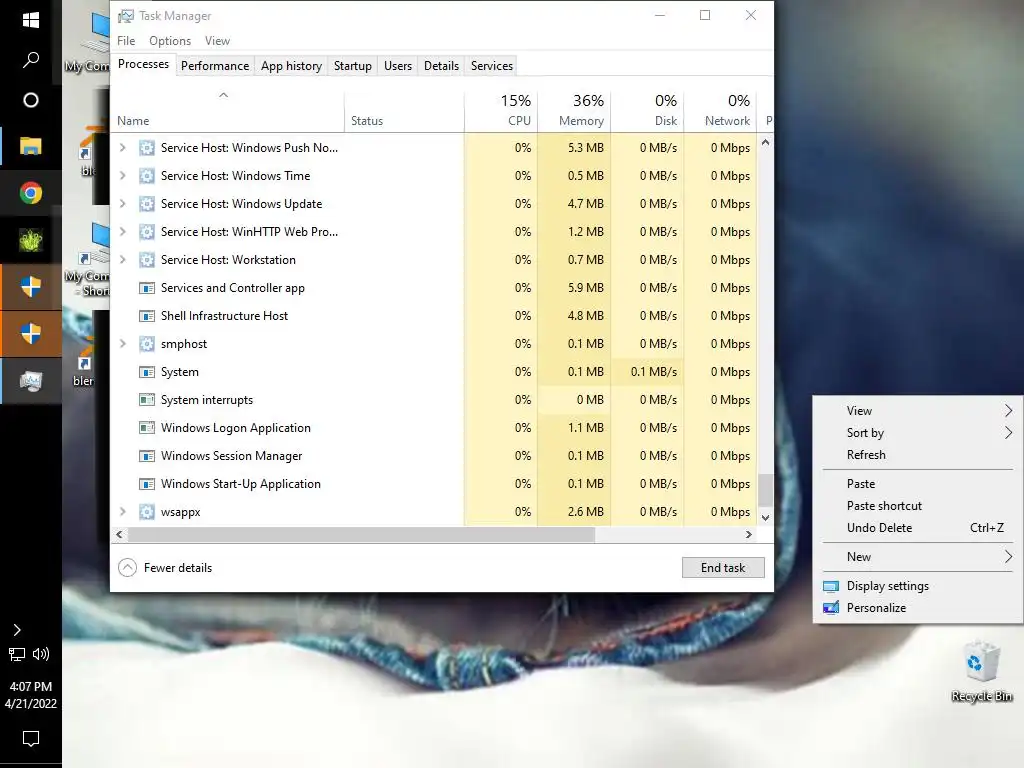
Task: Switch to the Startup tab
Action: point(353,66)
